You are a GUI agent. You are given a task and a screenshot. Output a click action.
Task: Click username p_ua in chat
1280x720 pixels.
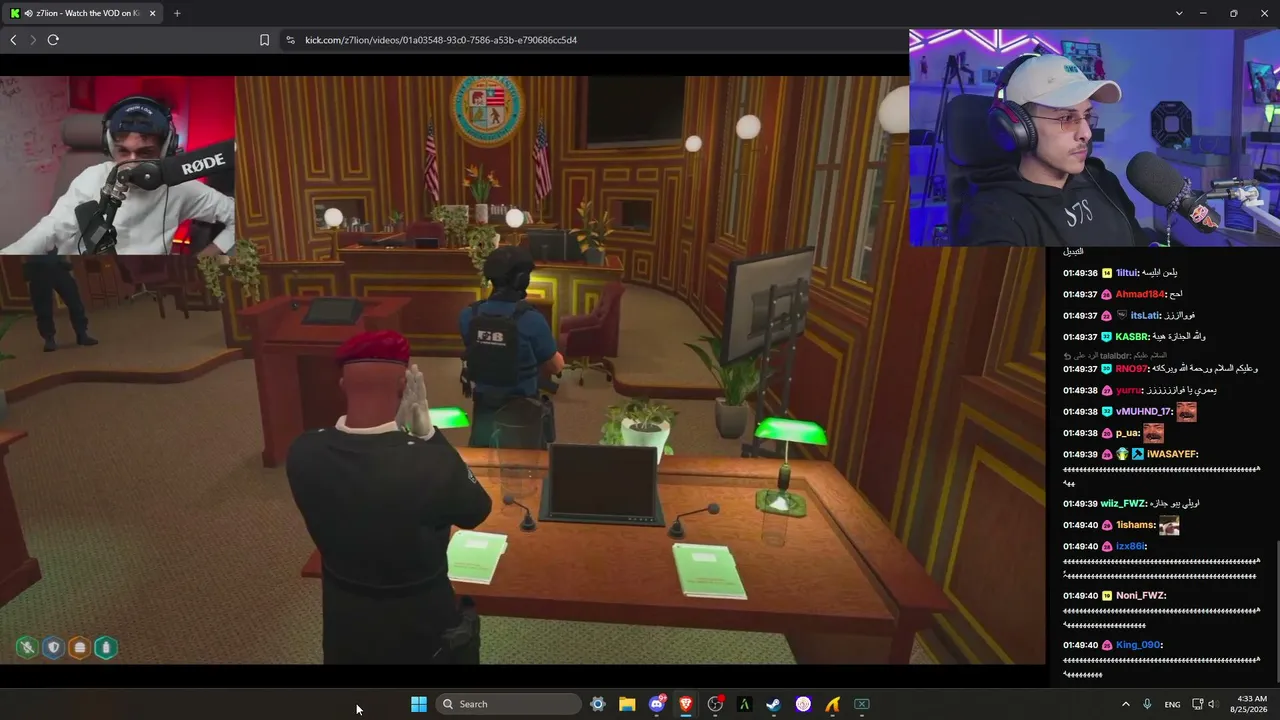tap(1128, 433)
